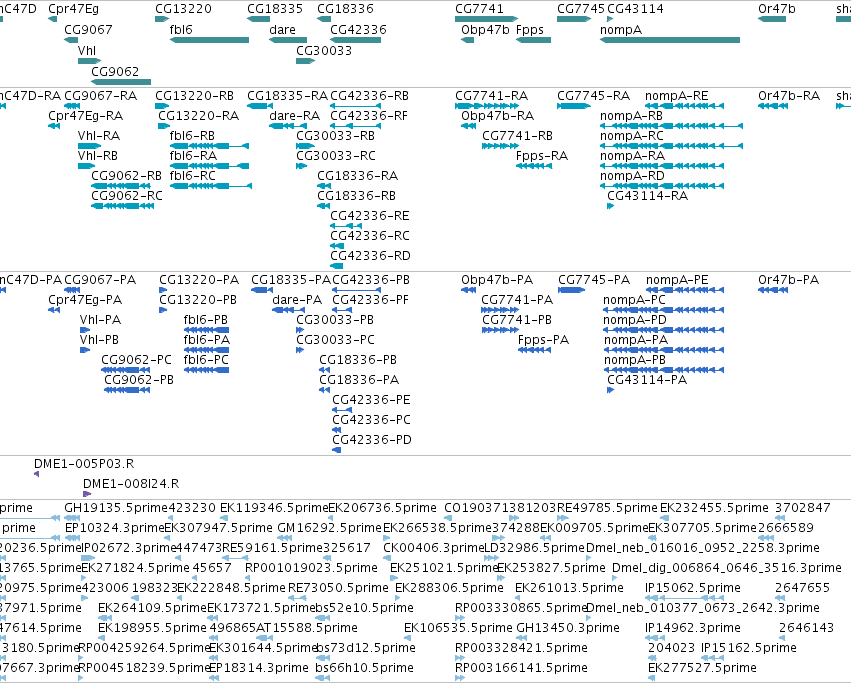Select the Or47b gene label
Image resolution: width=851 pixels, height=683 pixels.
click(777, 9)
